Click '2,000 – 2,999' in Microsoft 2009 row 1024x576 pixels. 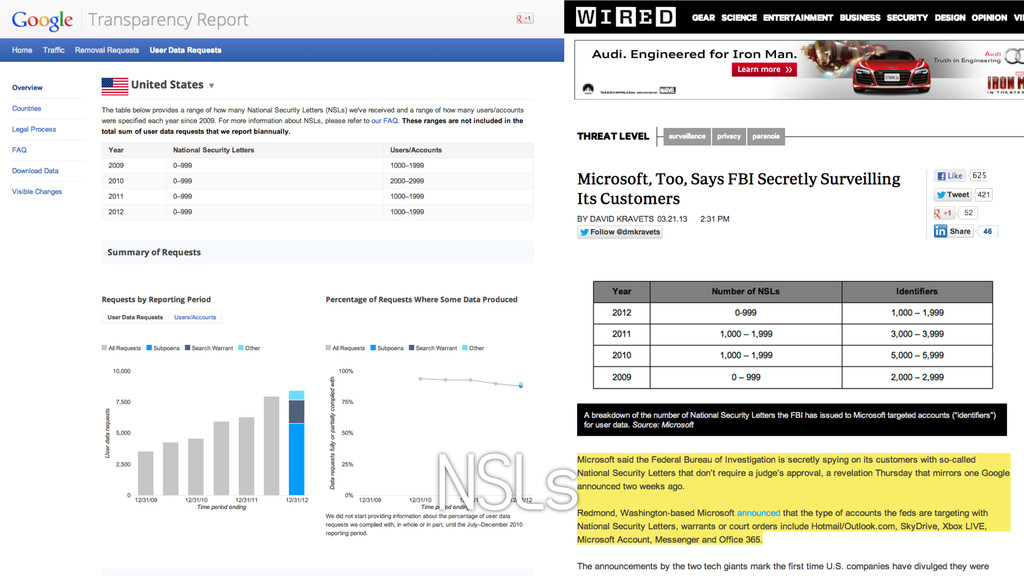point(917,377)
